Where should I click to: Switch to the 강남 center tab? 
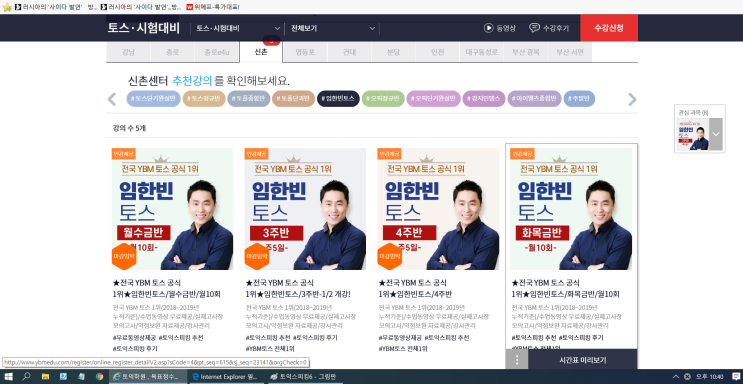pos(128,52)
